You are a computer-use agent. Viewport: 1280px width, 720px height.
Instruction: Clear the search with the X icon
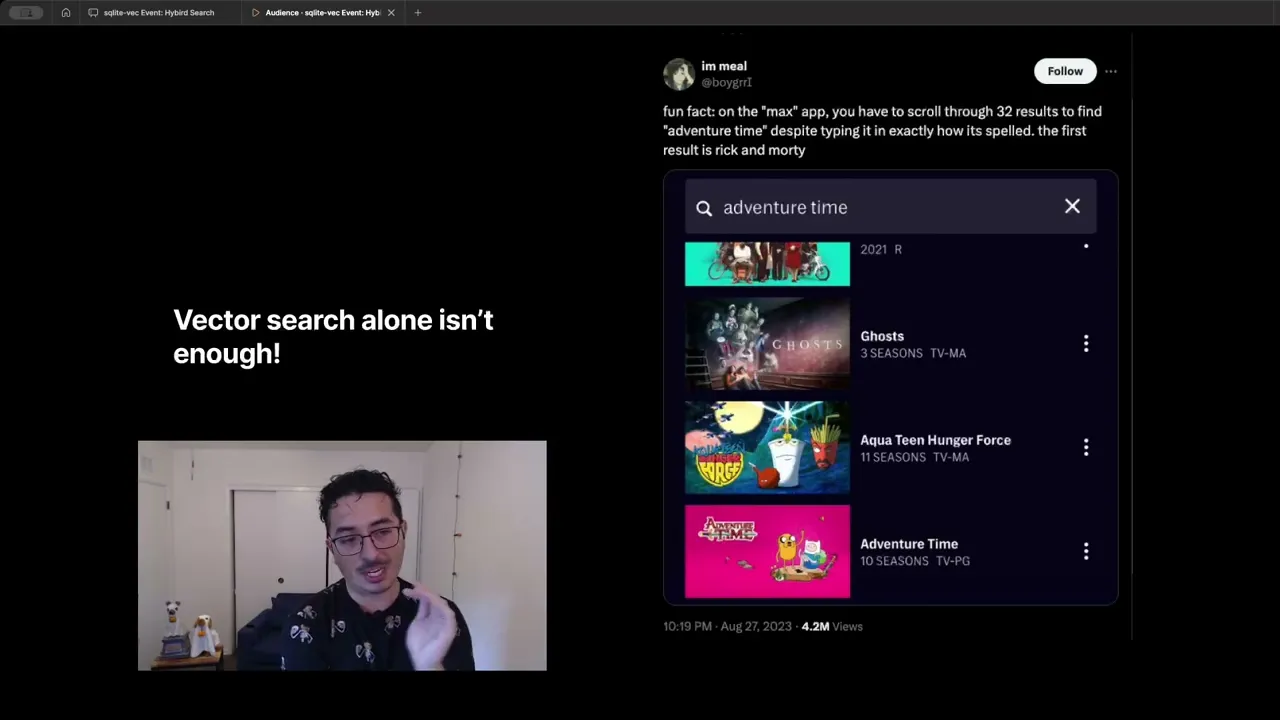(x=1072, y=207)
